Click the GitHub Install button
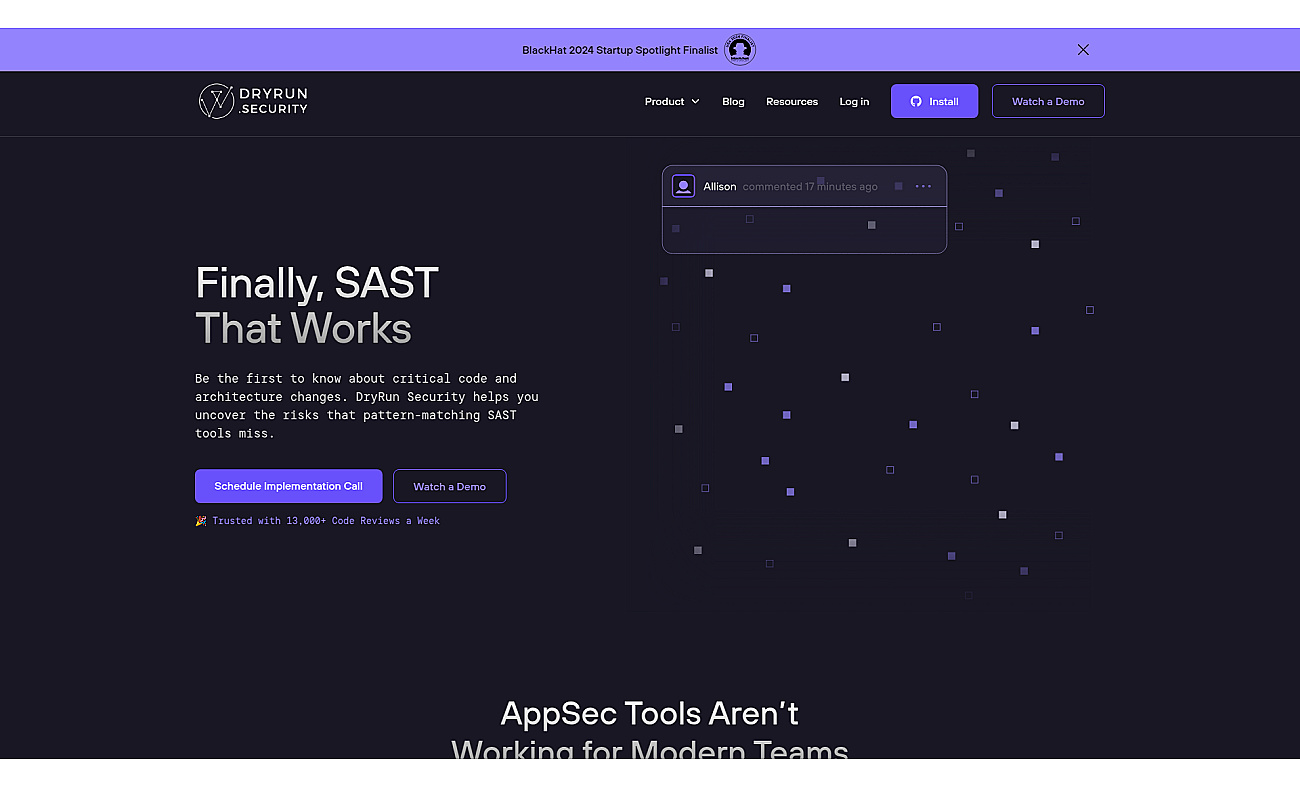The height and width of the screenshot is (788, 1300). pos(934,101)
